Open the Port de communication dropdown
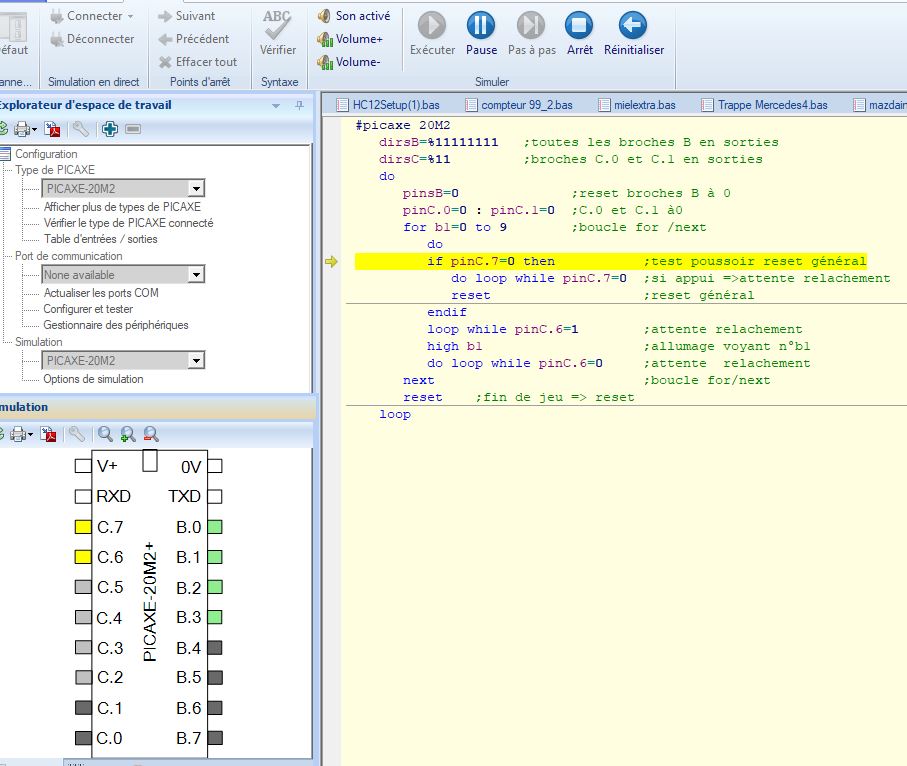 point(196,274)
